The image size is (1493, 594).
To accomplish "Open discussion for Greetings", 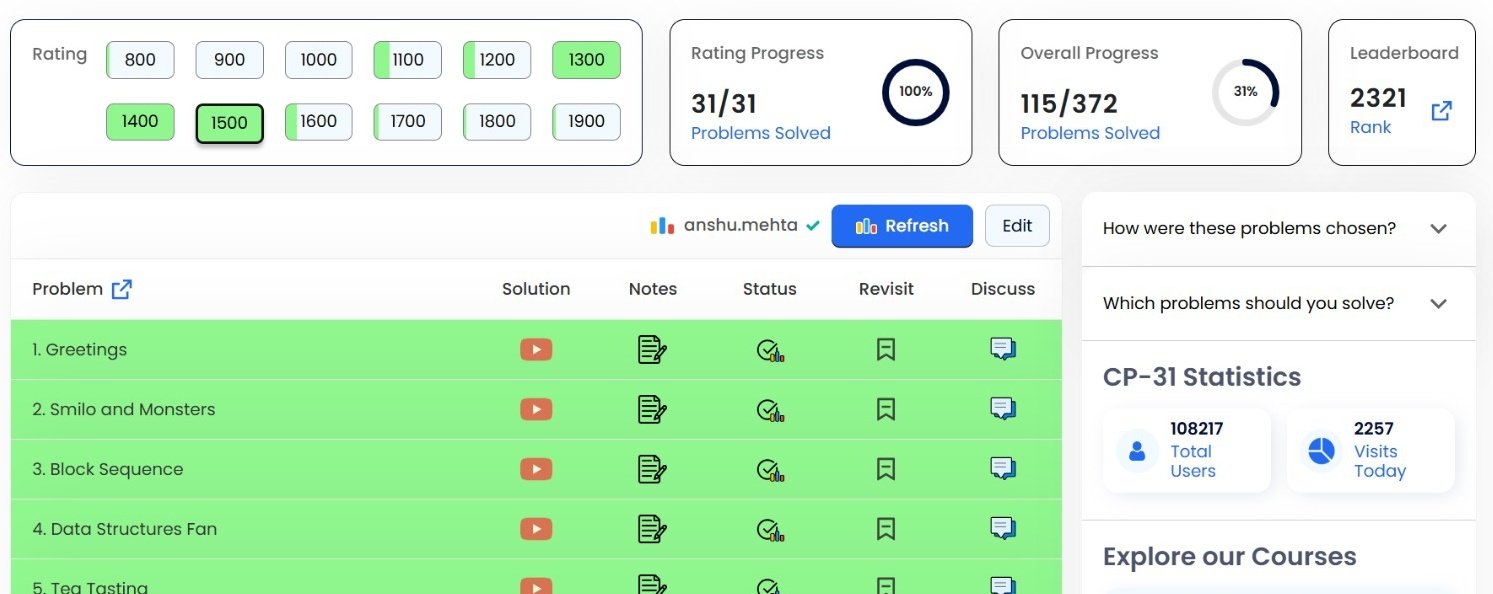I will pos(1003,349).
